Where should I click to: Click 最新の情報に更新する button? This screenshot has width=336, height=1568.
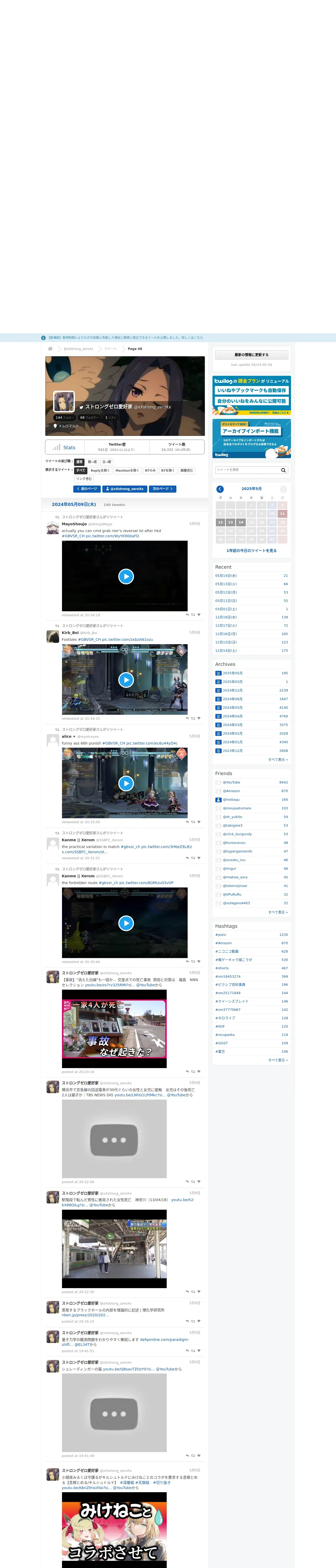pyautogui.click(x=251, y=355)
